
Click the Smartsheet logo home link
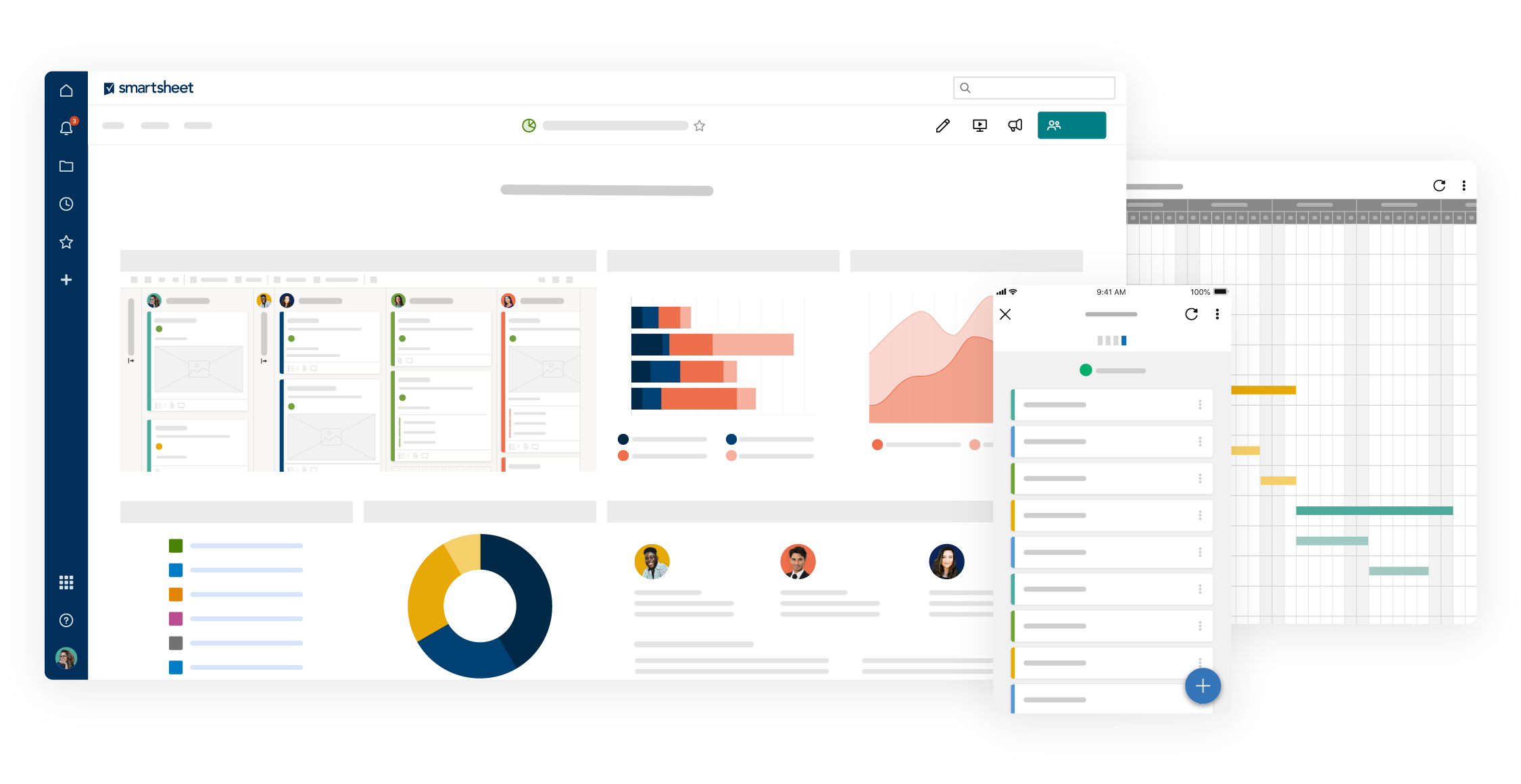(149, 88)
